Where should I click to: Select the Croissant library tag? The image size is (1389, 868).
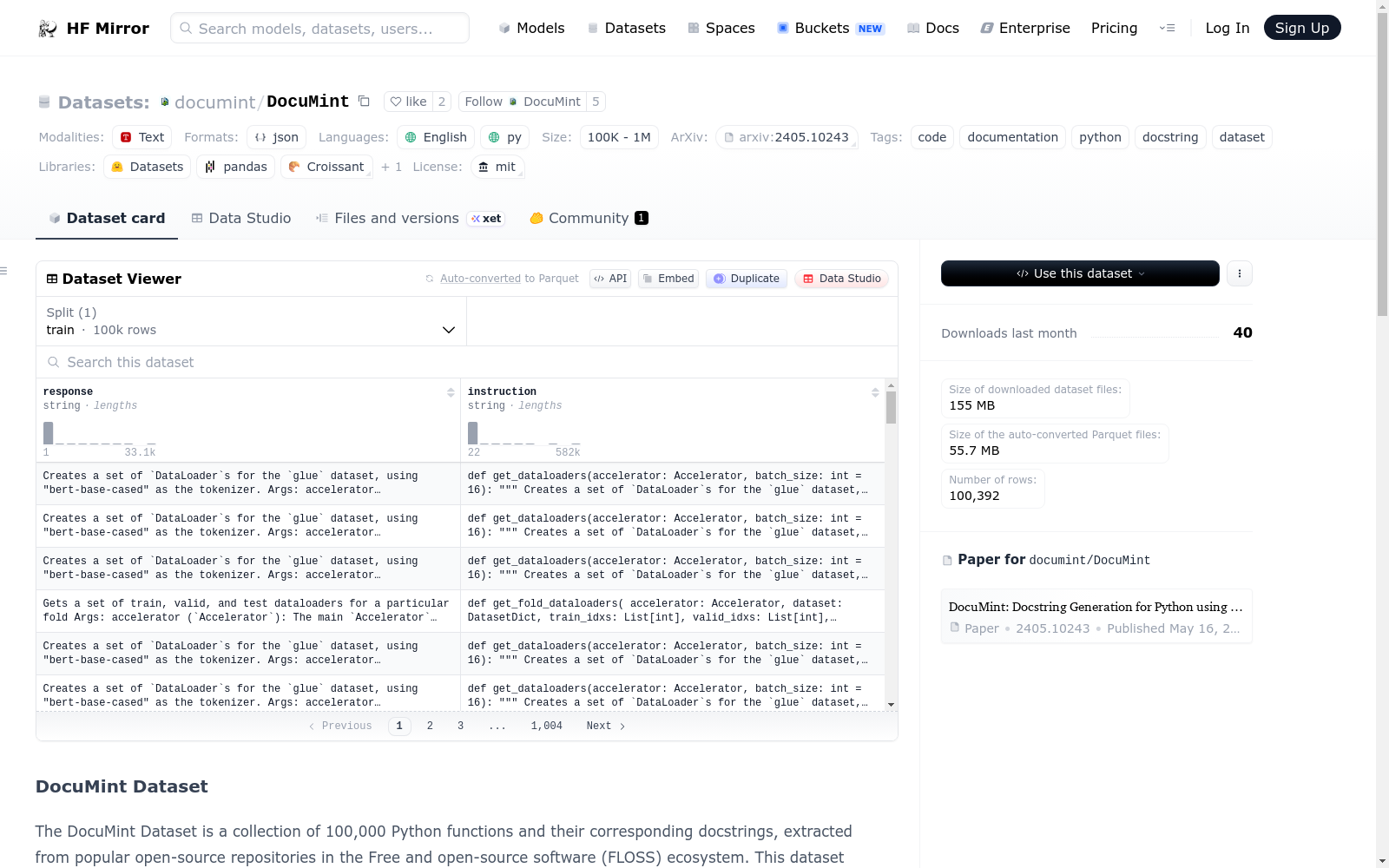[x=326, y=167]
